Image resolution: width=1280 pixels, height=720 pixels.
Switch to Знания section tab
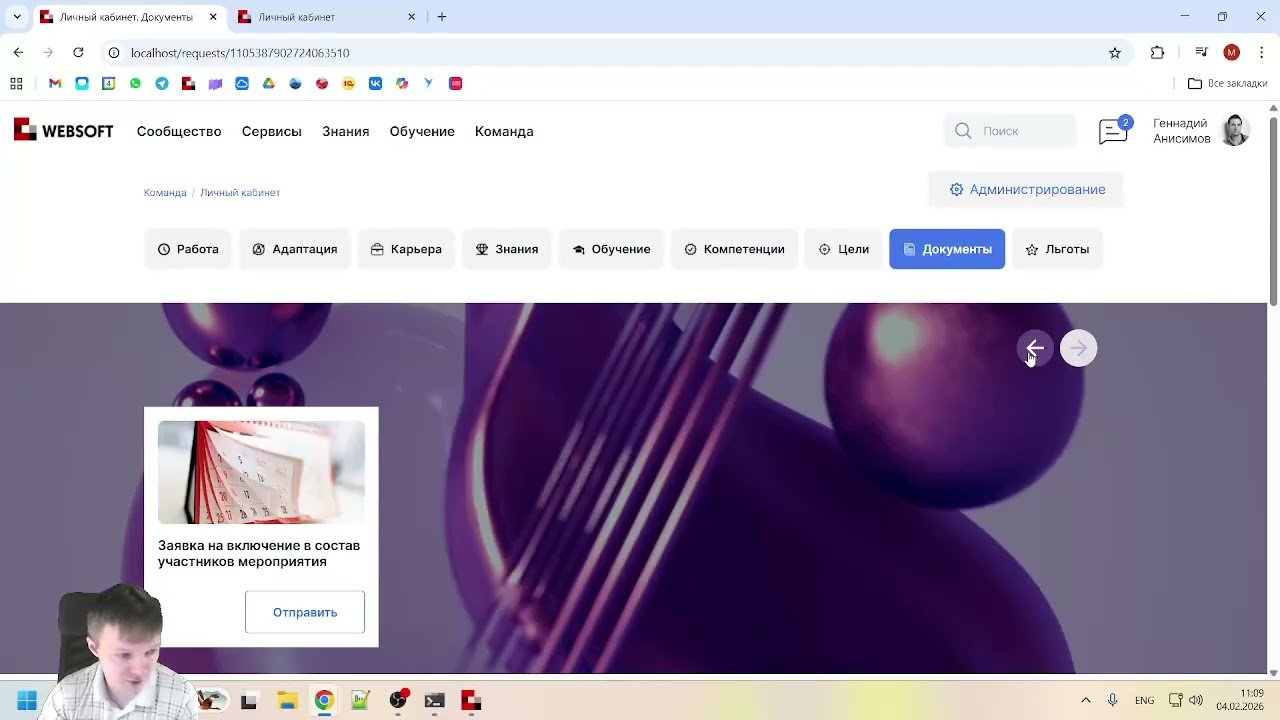click(x=507, y=249)
